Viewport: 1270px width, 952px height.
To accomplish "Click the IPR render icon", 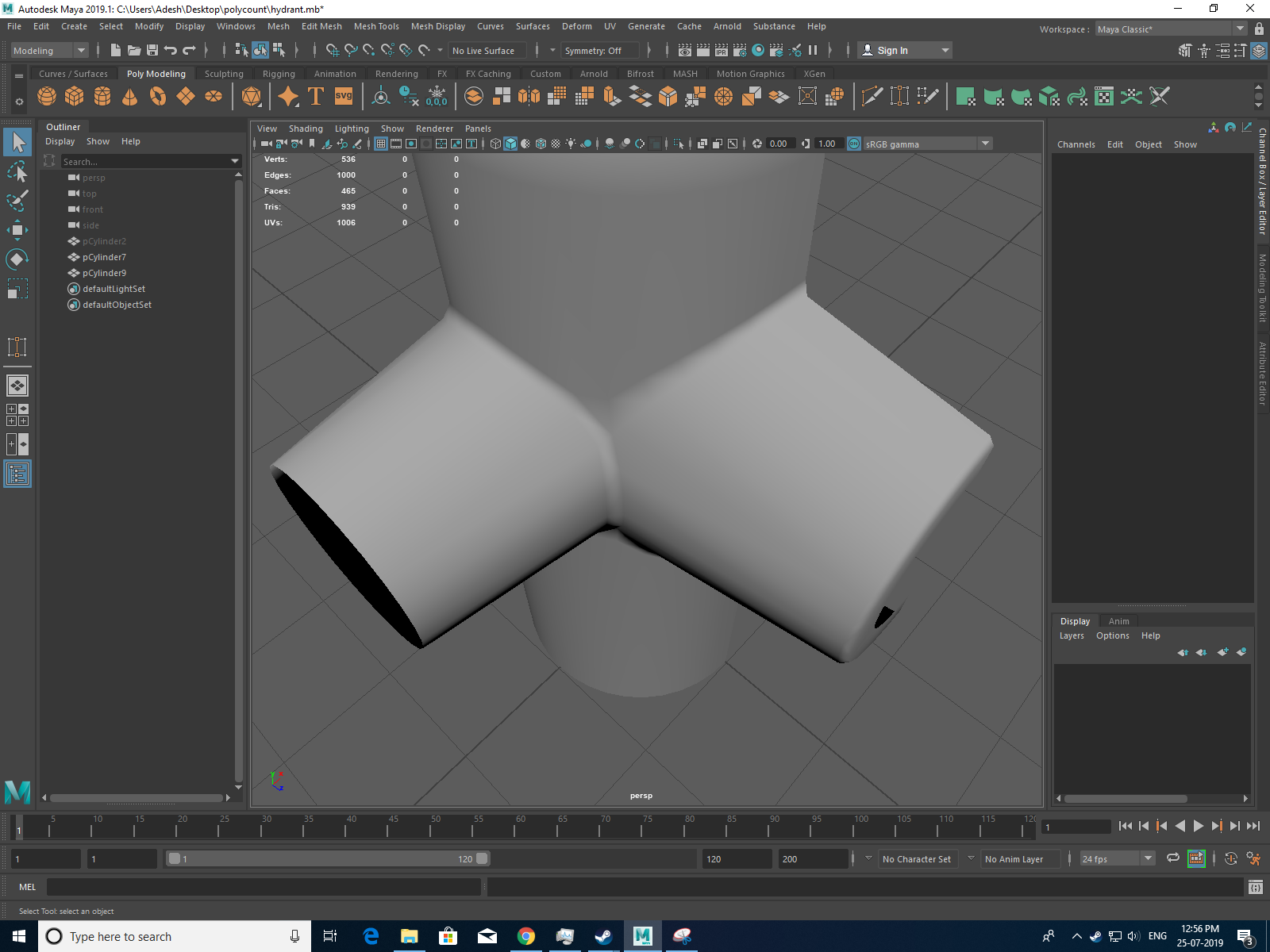I will tap(722, 50).
